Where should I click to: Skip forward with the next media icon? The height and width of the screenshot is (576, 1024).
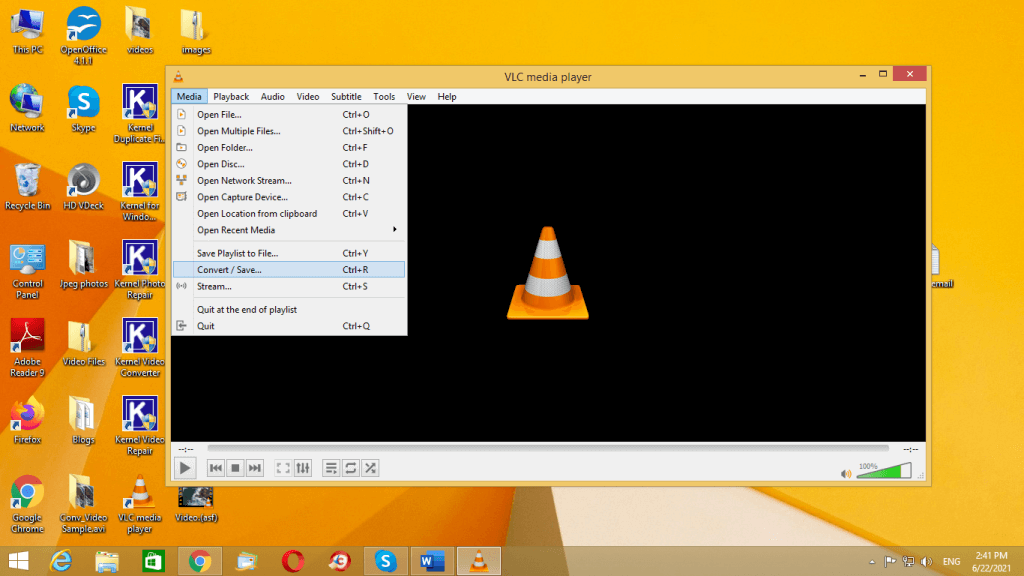[x=254, y=467]
